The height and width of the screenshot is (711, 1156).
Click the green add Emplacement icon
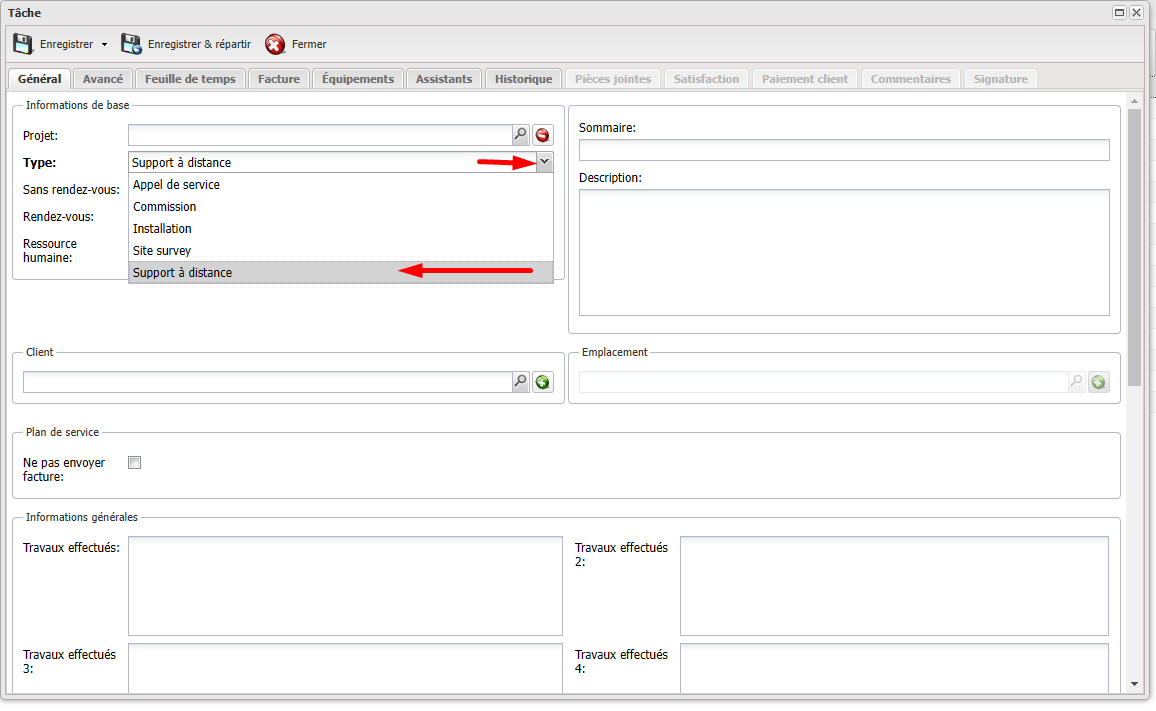point(1098,382)
